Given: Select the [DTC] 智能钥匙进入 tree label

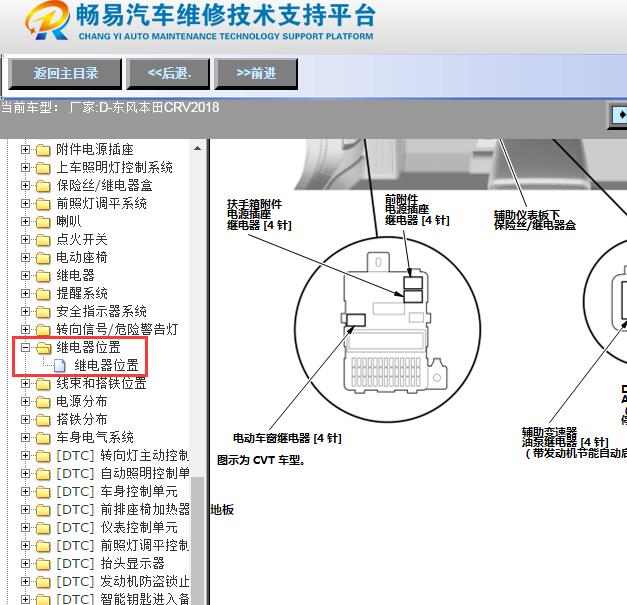Looking at the screenshot, I should (x=123, y=599).
